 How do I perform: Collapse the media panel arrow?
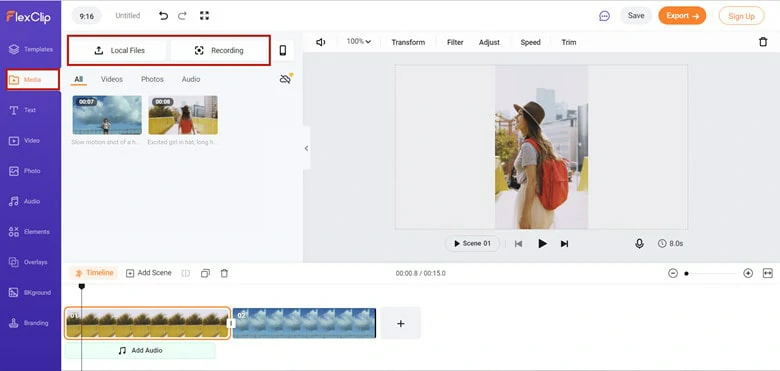click(x=306, y=148)
